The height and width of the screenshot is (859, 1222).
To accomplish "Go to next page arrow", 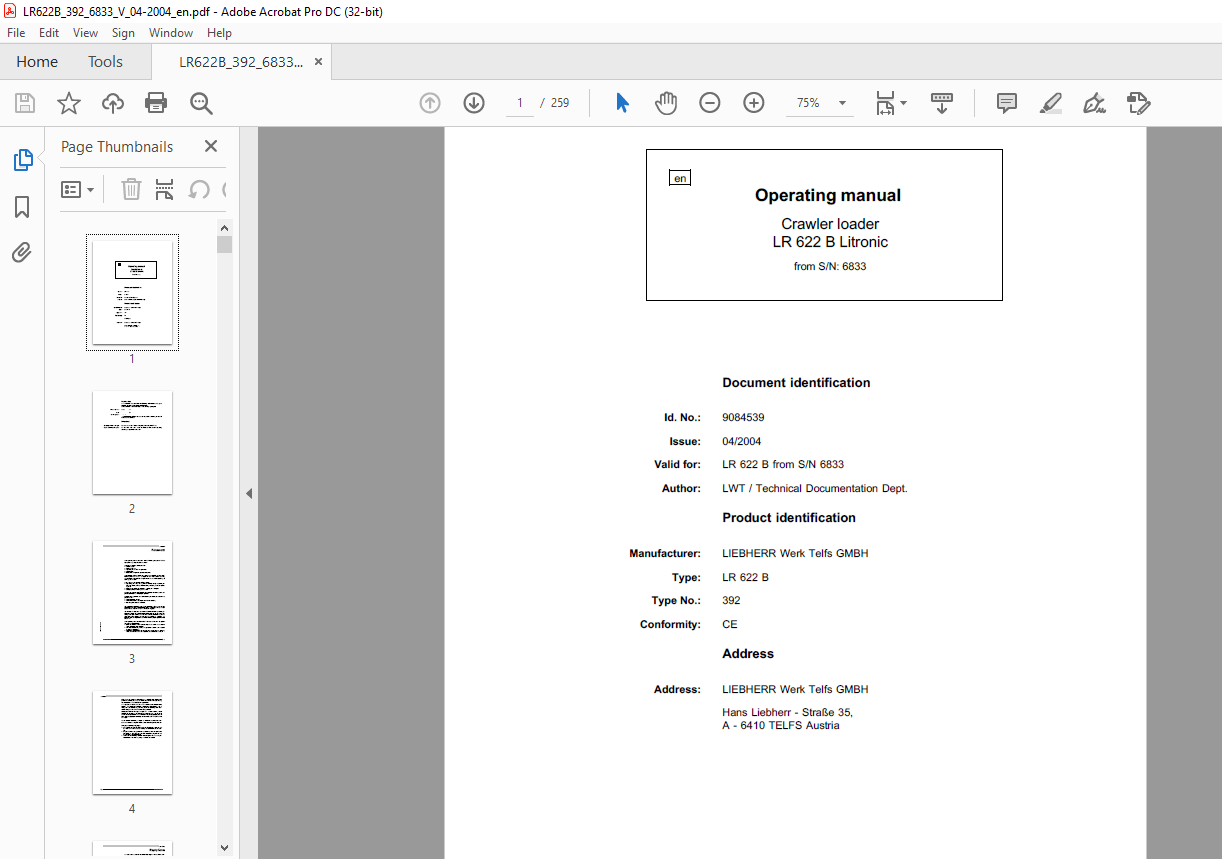I will (x=474, y=103).
